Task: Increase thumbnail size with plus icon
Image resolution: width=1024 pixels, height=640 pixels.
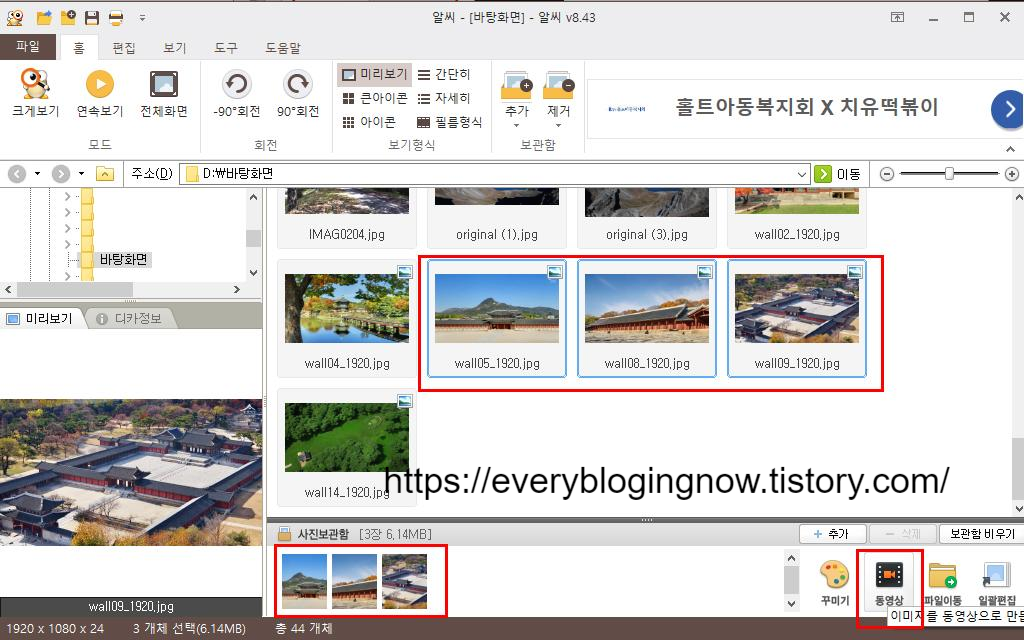Action: coord(1012,174)
